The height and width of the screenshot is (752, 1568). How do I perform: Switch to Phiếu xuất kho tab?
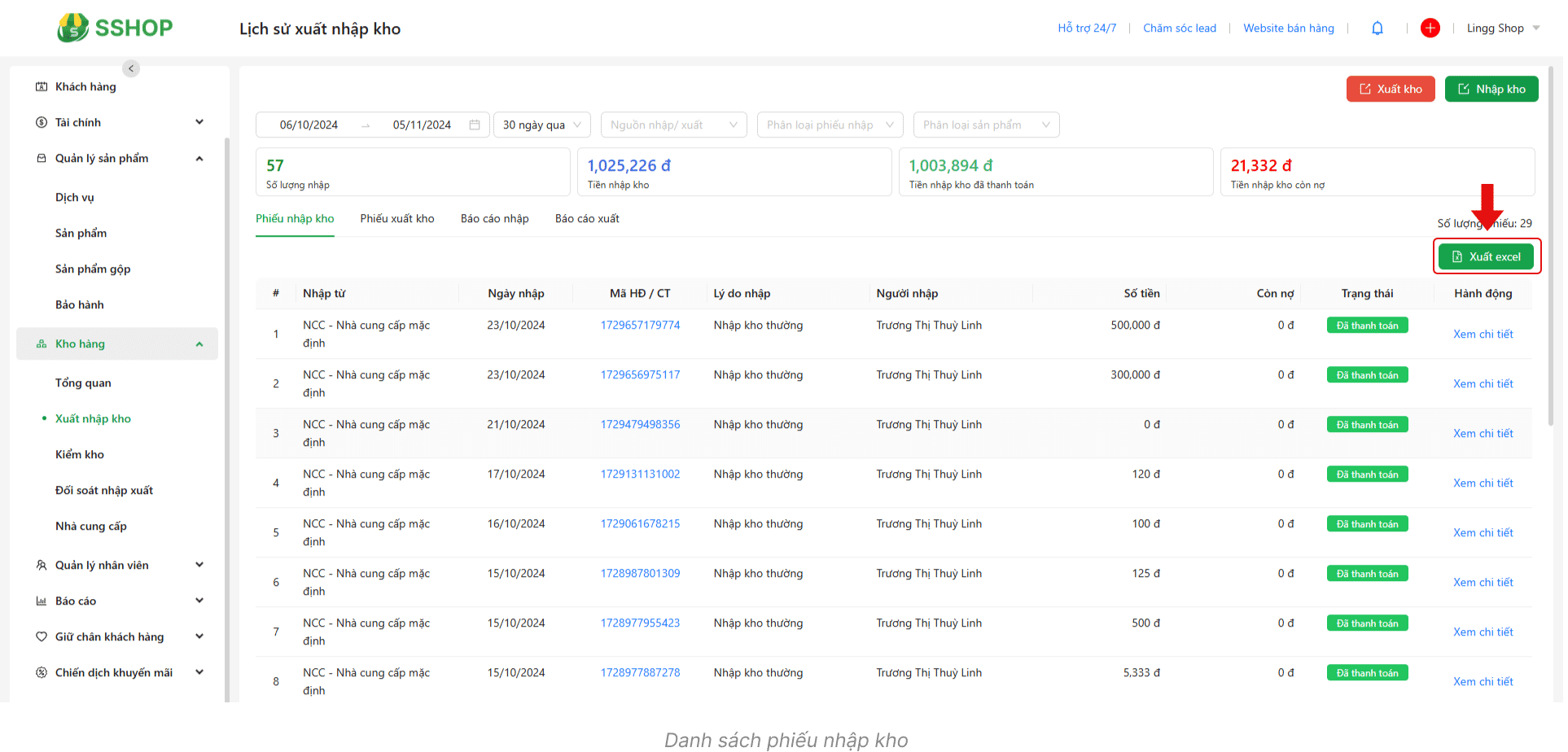(397, 219)
